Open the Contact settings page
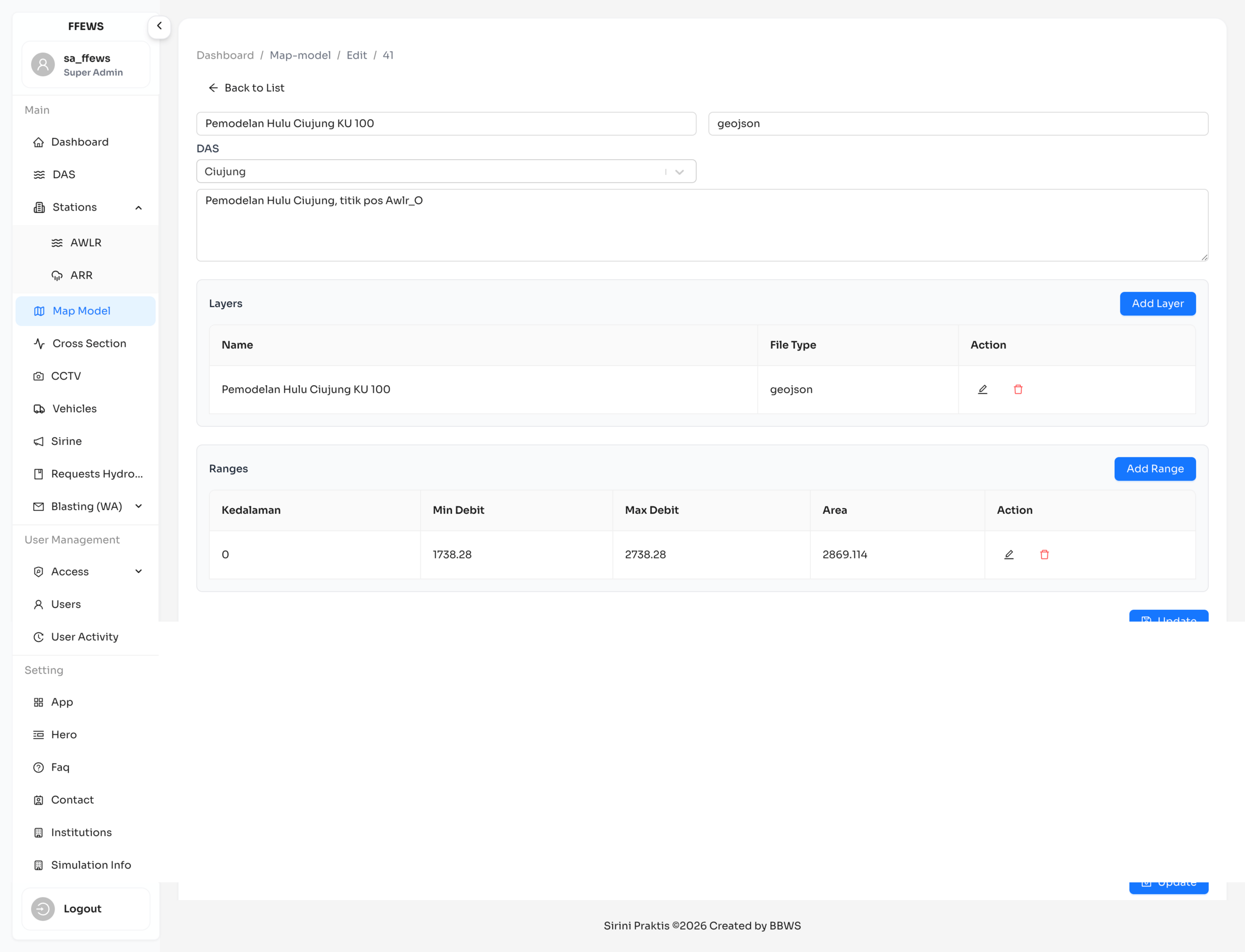Image resolution: width=1245 pixels, height=952 pixels. coord(86,800)
